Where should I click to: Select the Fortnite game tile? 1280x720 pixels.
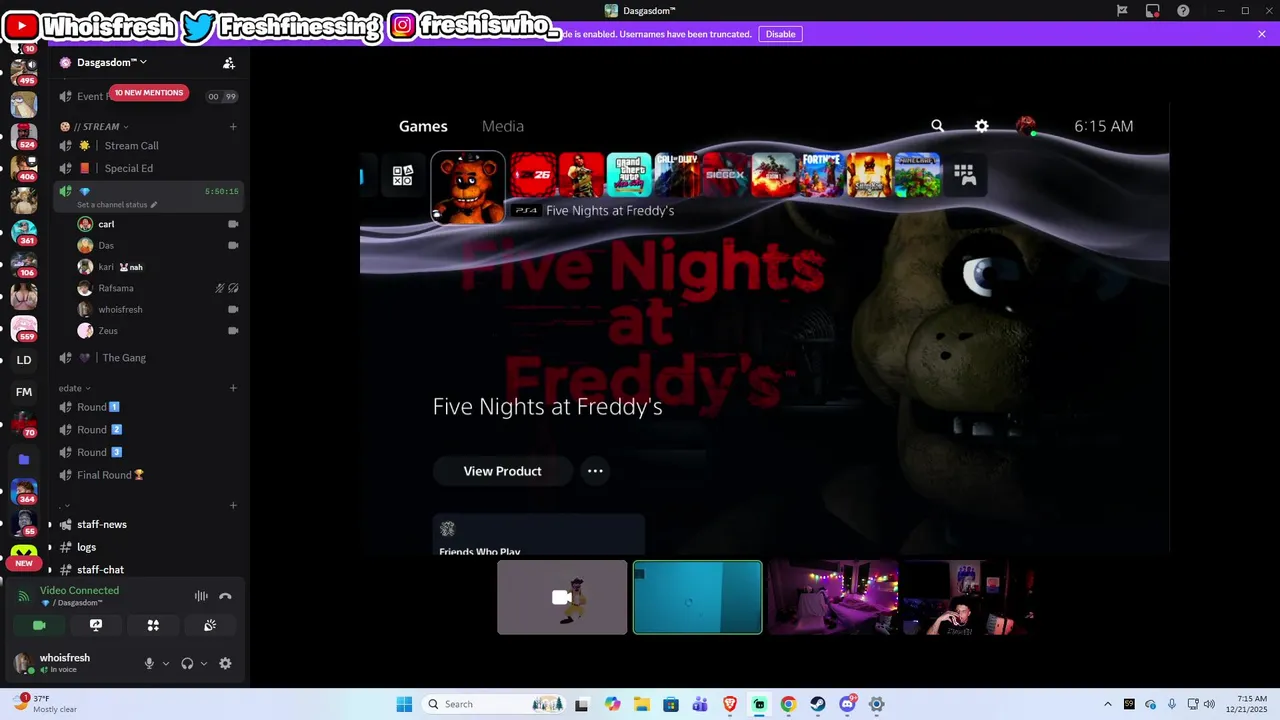pos(822,175)
